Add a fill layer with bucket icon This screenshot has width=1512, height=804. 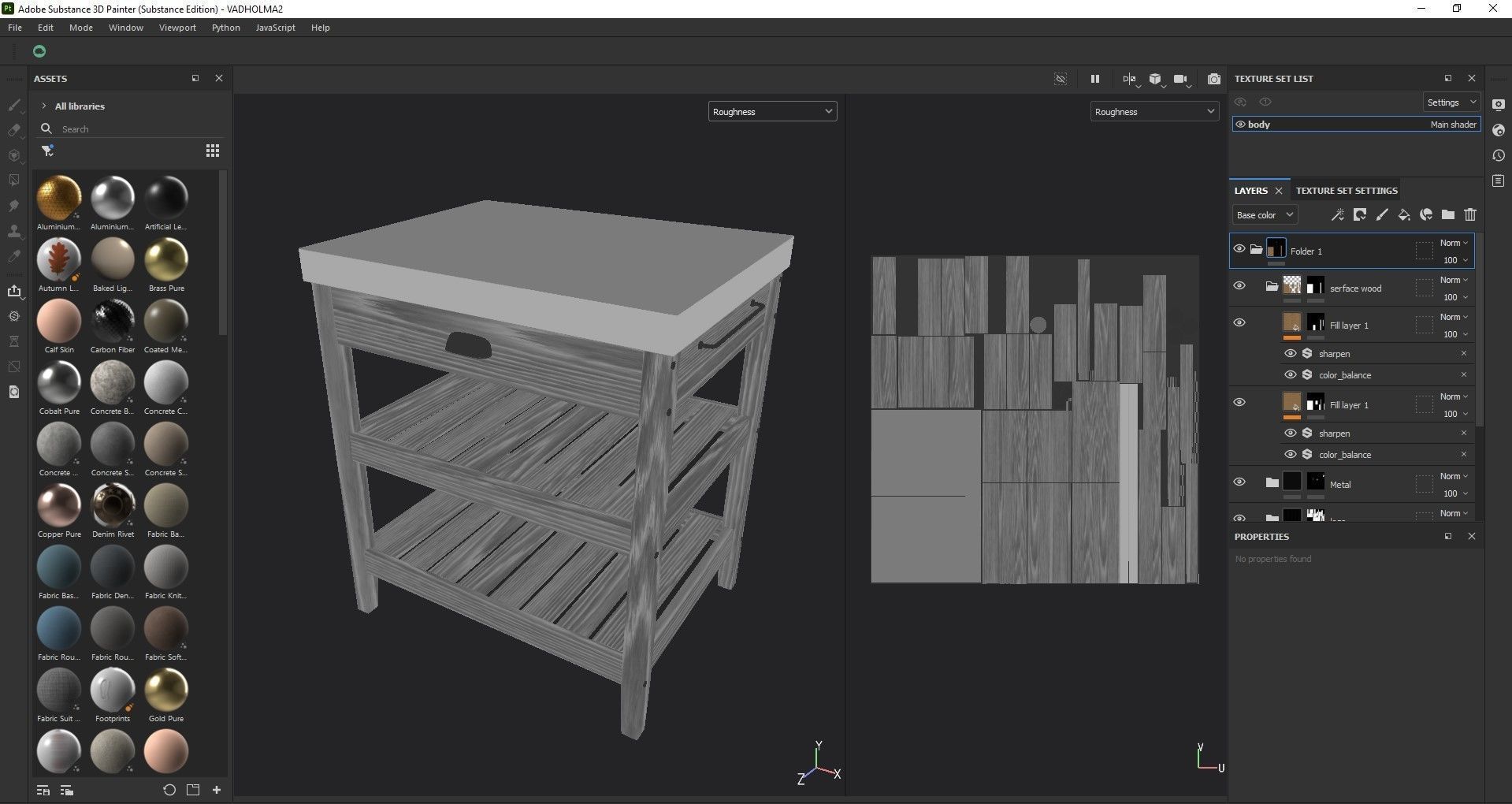point(1403,214)
